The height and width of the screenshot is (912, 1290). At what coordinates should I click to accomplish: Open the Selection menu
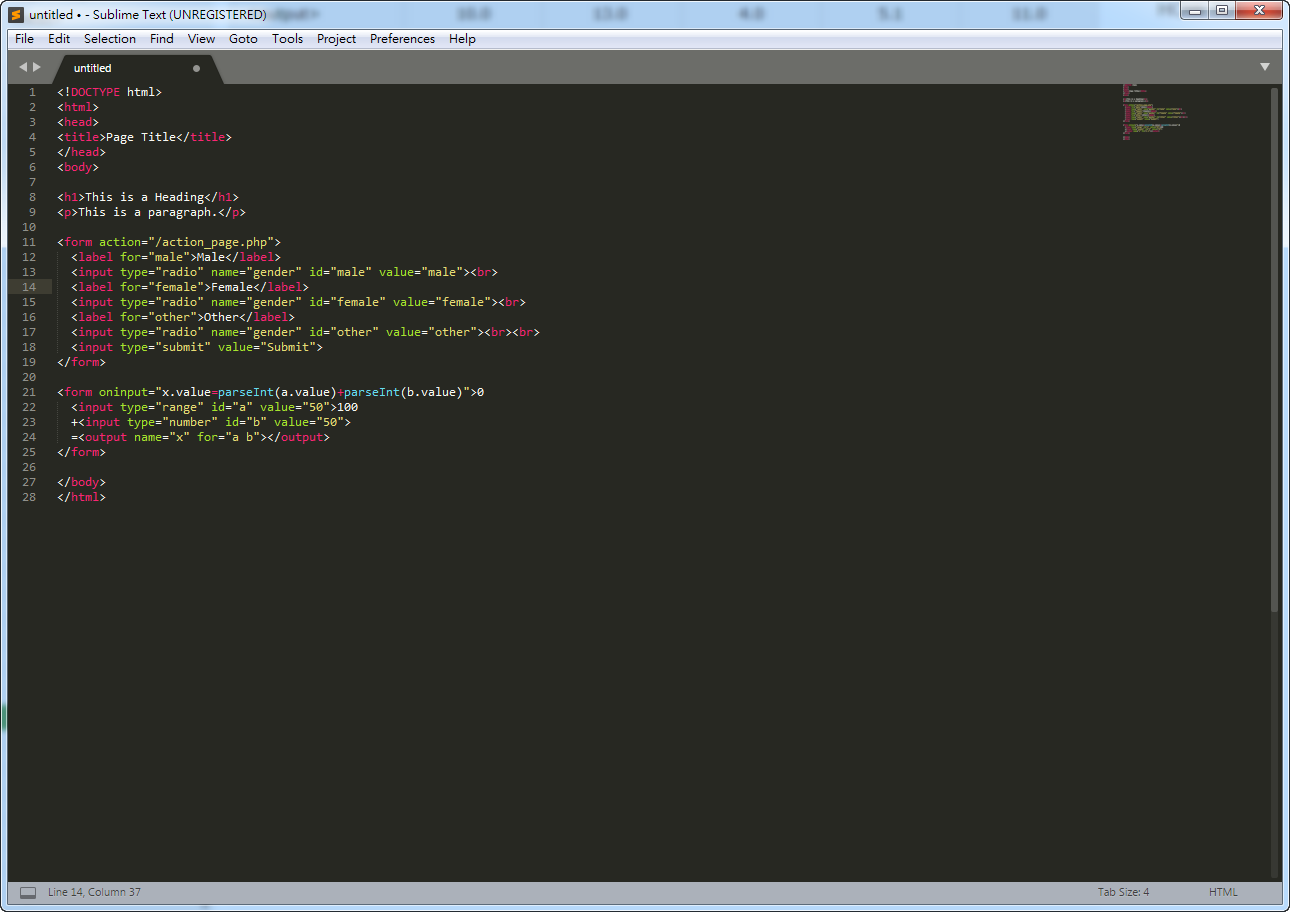(110, 39)
